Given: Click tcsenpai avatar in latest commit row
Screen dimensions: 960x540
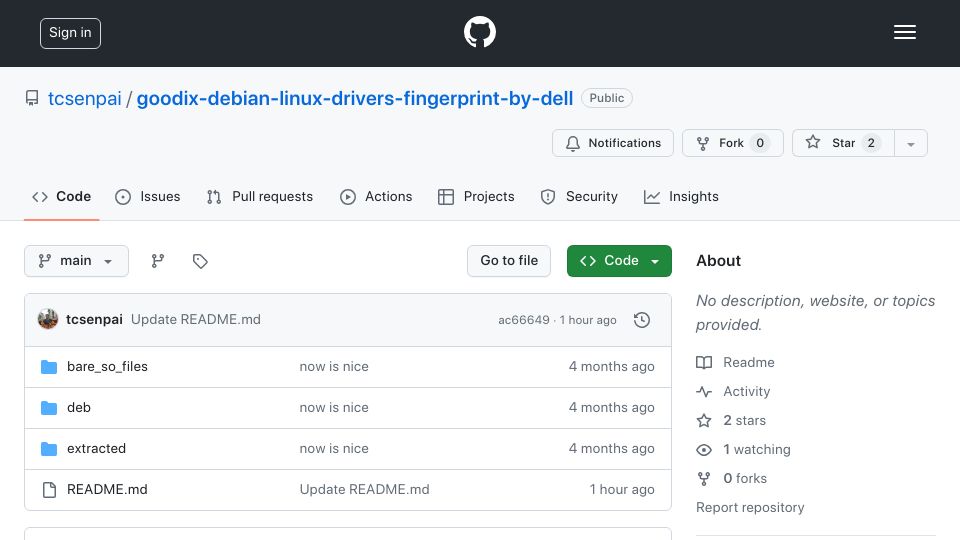Looking at the screenshot, I should click(48, 320).
